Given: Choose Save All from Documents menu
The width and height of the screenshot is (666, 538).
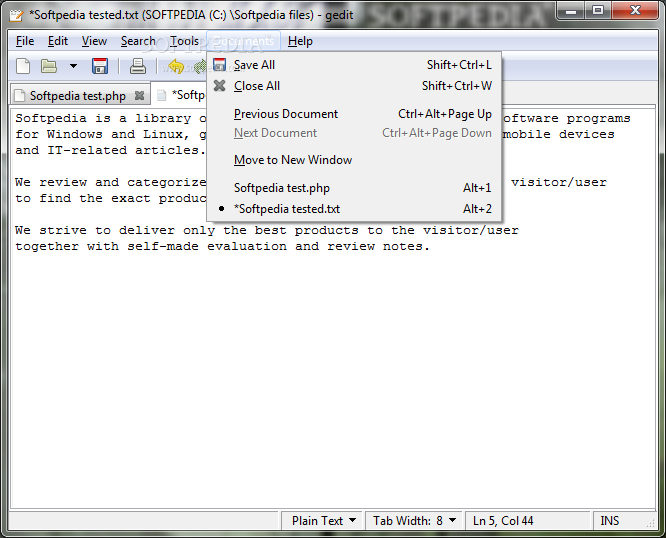Looking at the screenshot, I should (354, 65).
